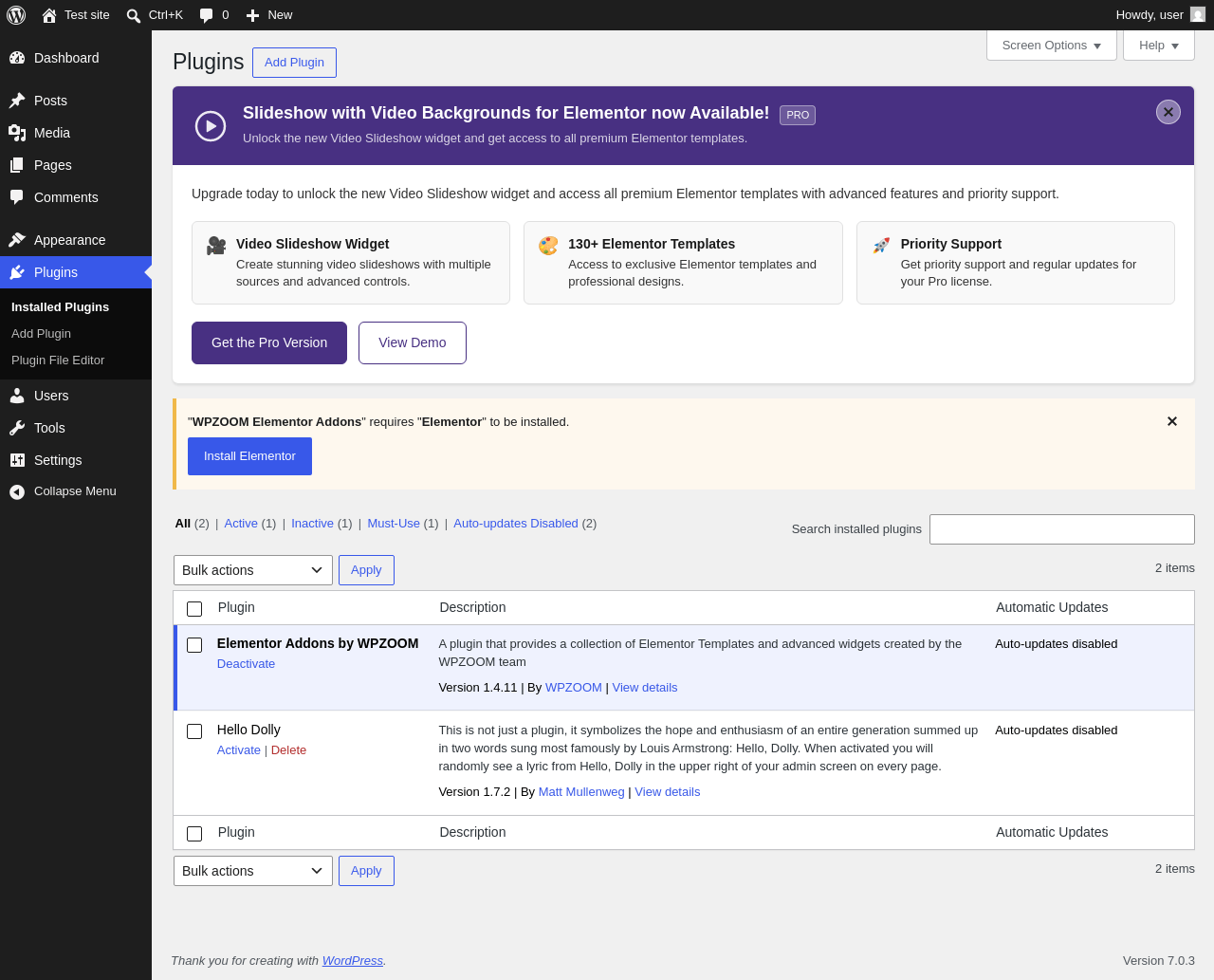The height and width of the screenshot is (980, 1214).
Task: Click the Appearance paintbrush icon
Action: pos(17,240)
